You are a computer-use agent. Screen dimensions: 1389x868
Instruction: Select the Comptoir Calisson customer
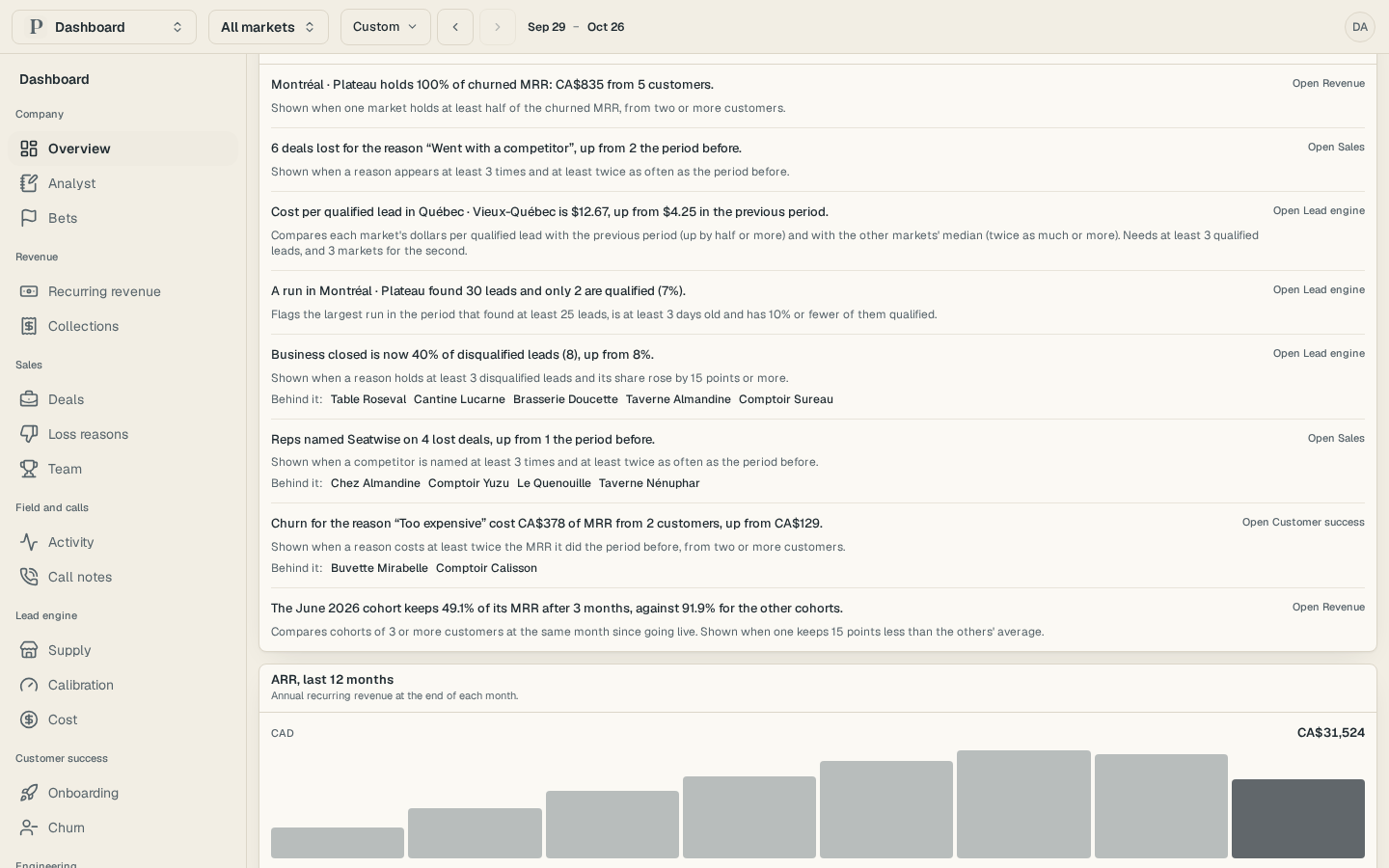point(486,568)
